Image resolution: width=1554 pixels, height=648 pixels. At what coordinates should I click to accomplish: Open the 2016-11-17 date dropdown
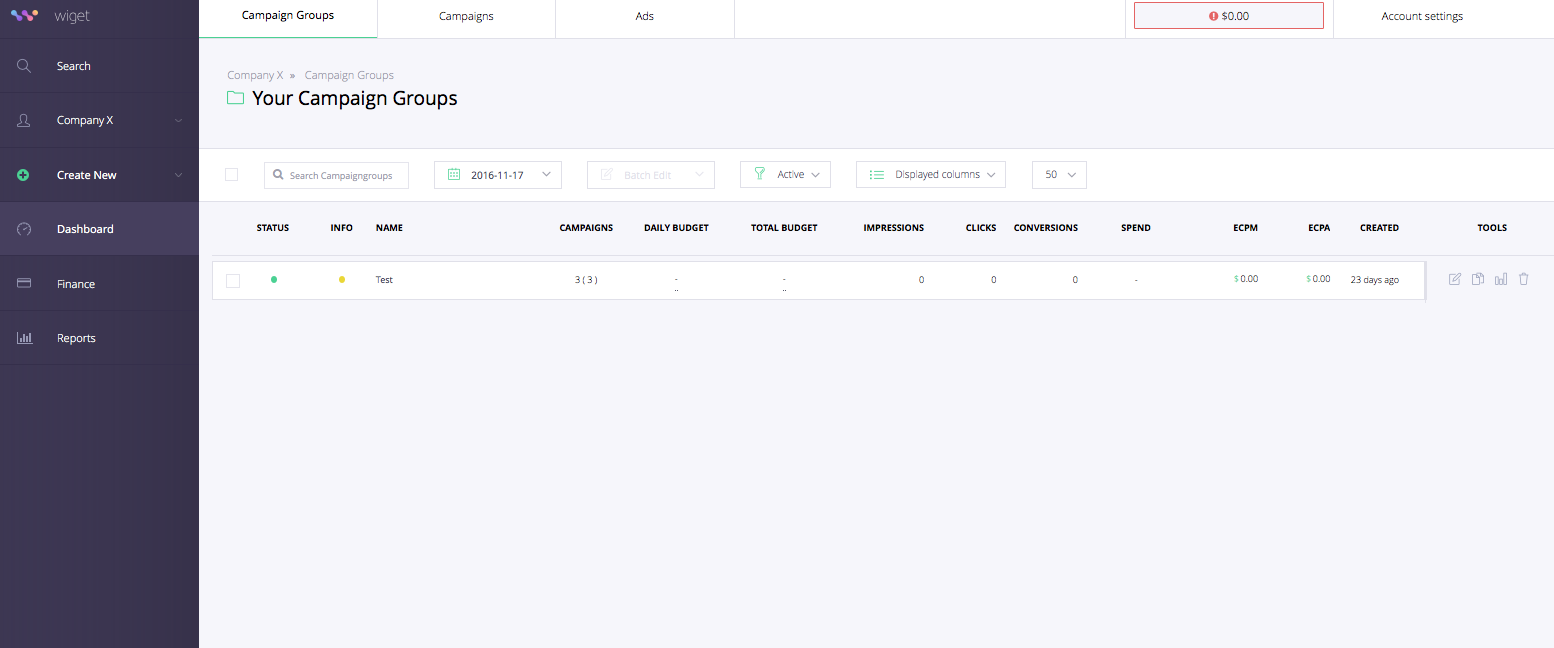498,175
